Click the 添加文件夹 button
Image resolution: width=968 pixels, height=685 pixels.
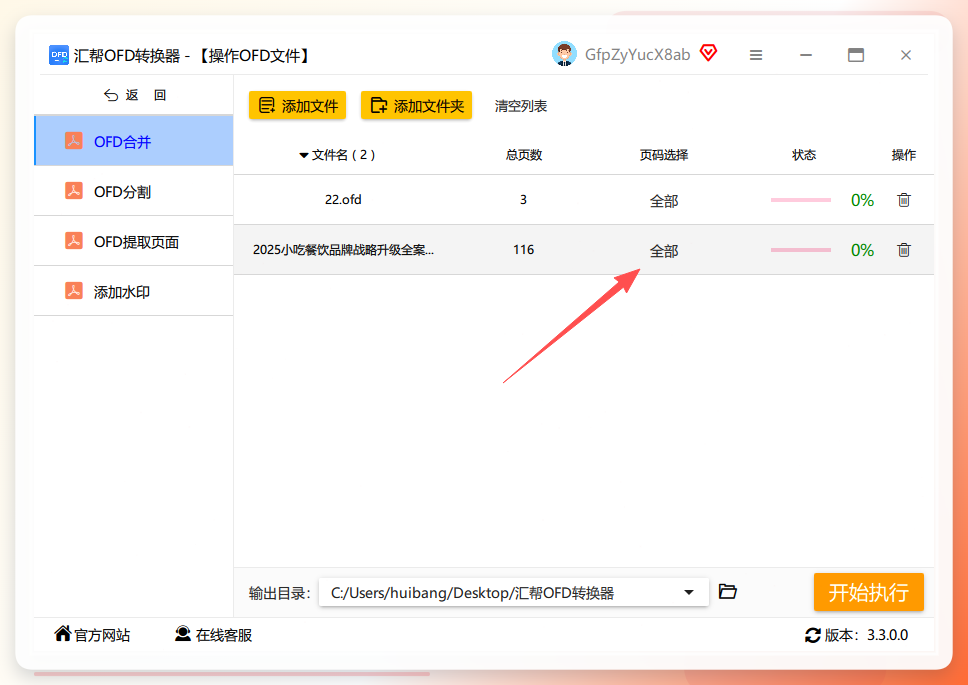pos(417,106)
